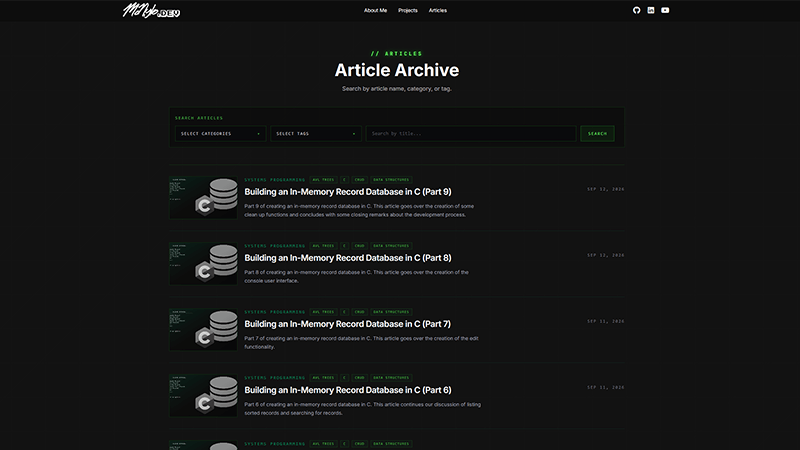Open the YouTube channel icon
The image size is (800, 450).
665,10
